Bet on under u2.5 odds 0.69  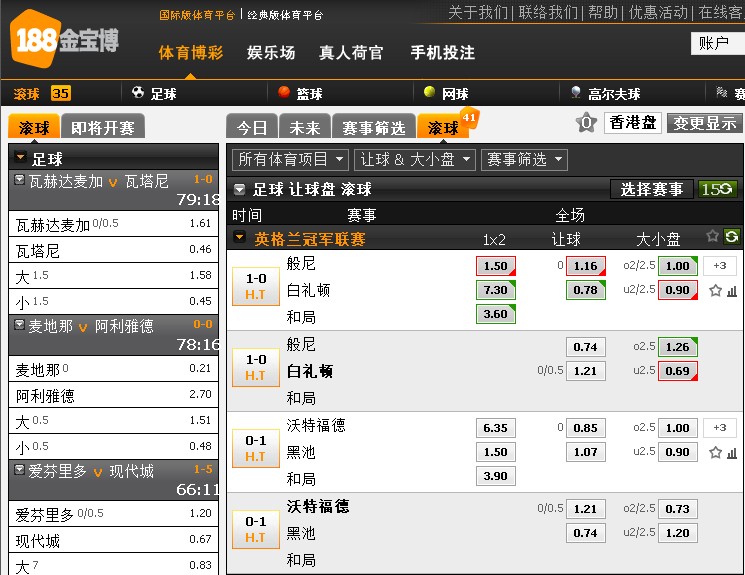coord(678,371)
